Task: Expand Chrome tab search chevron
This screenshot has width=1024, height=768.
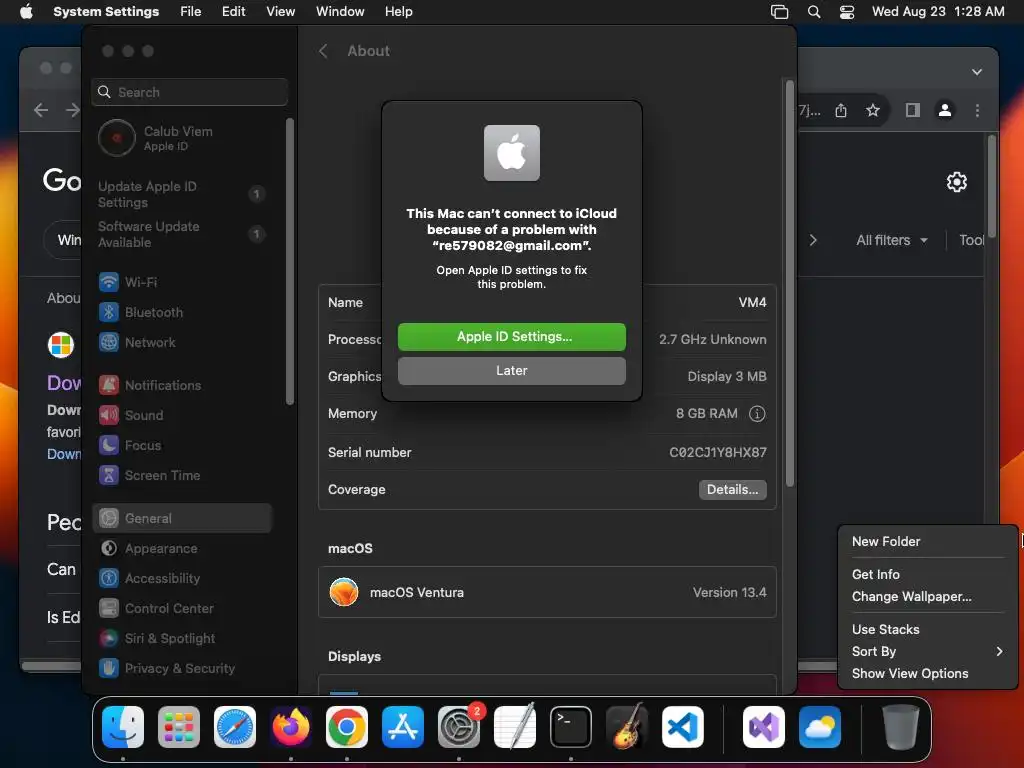Action: 977,72
